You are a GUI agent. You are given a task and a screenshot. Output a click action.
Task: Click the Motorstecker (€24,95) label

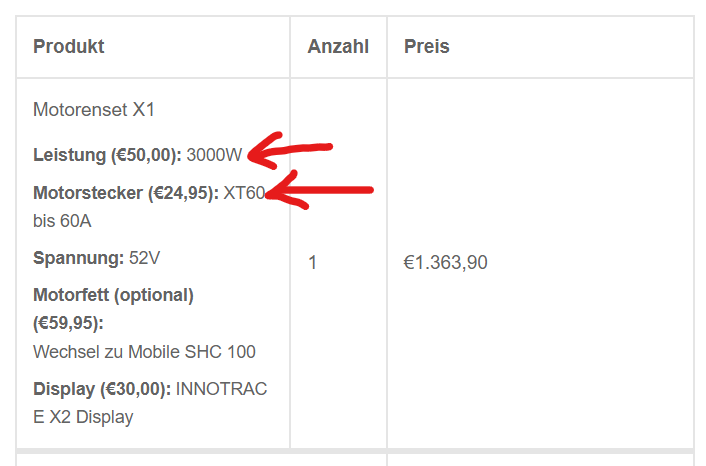125,193
